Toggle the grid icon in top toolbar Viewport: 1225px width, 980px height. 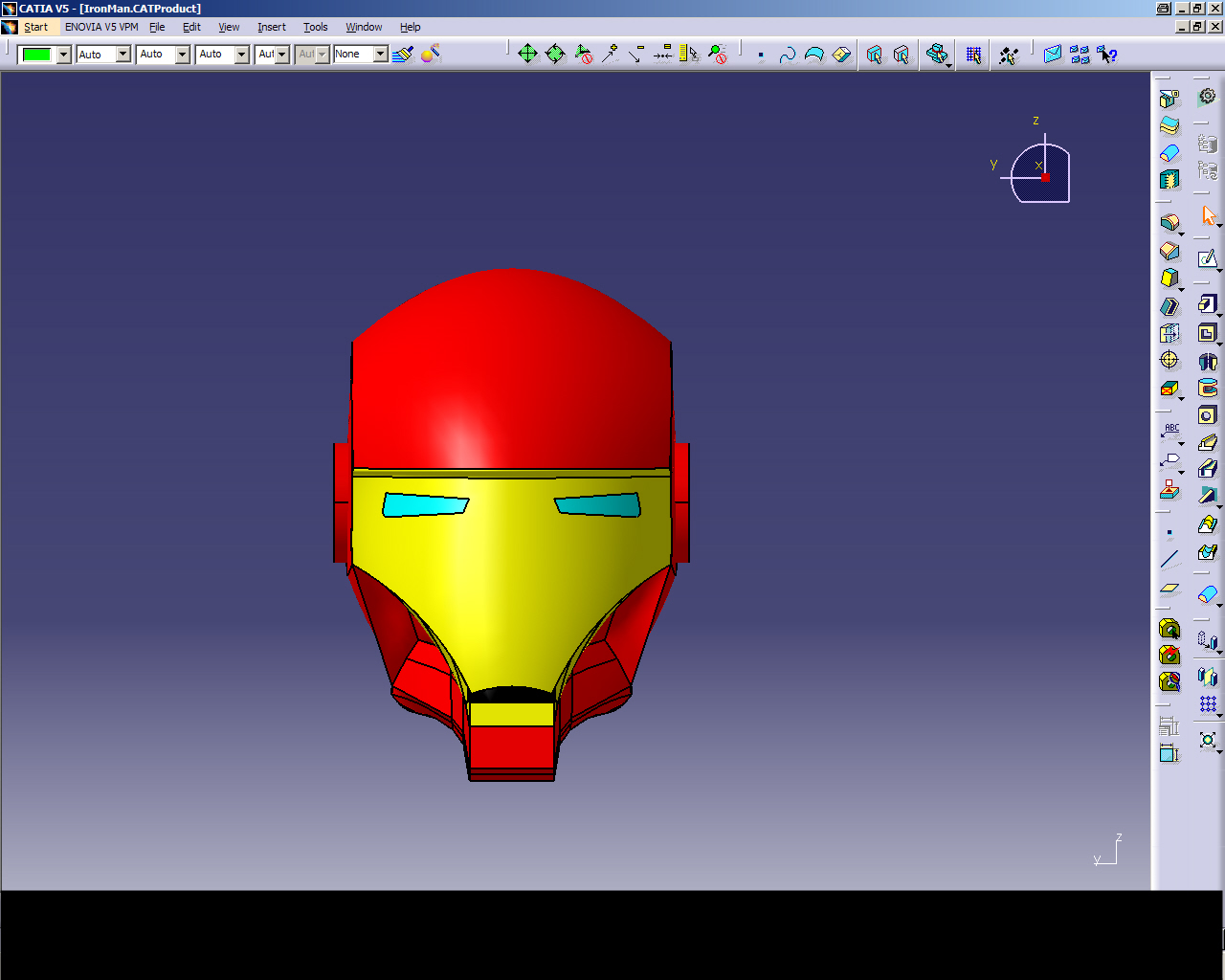tap(973, 55)
